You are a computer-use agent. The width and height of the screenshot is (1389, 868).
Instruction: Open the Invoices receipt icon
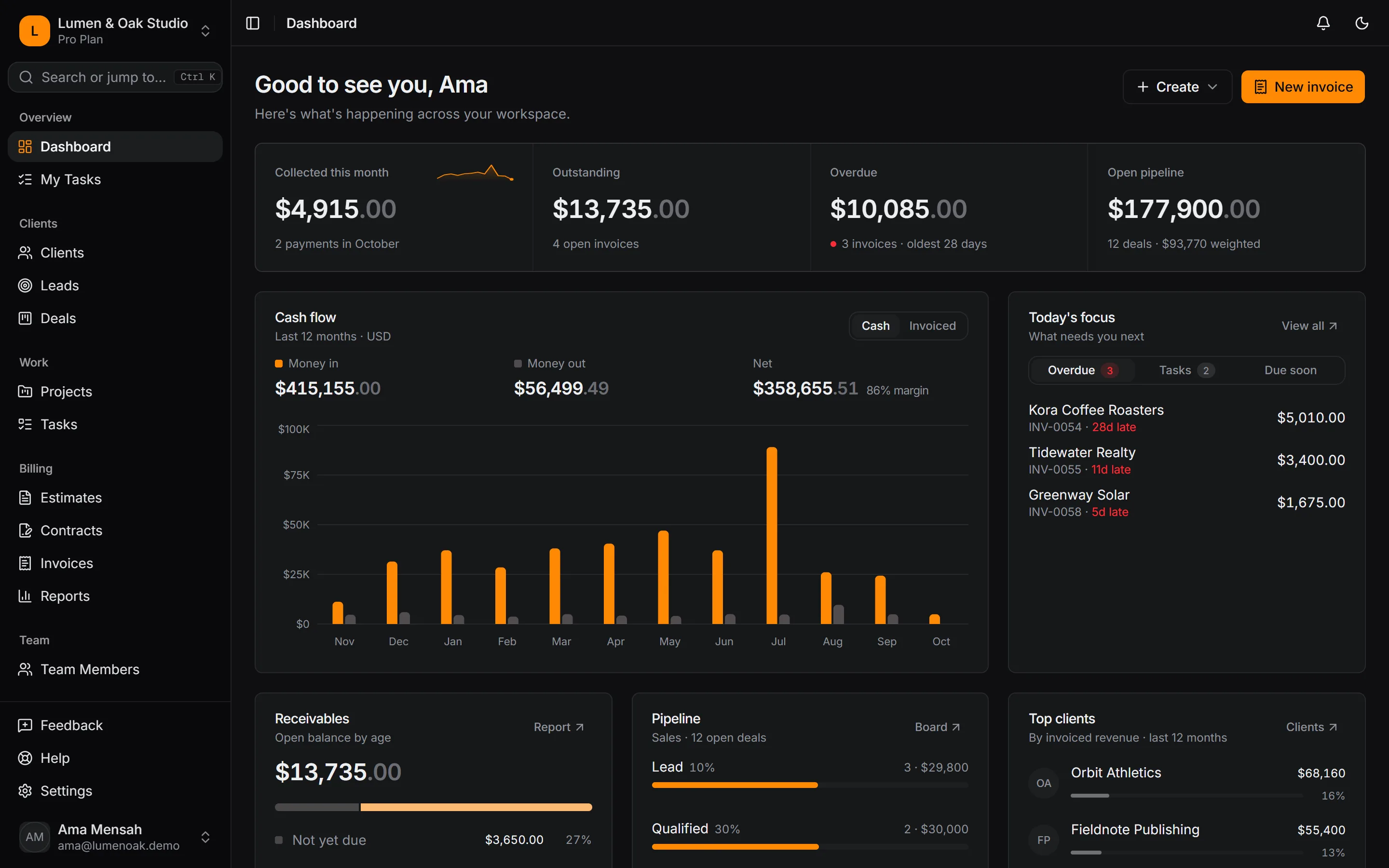25,563
